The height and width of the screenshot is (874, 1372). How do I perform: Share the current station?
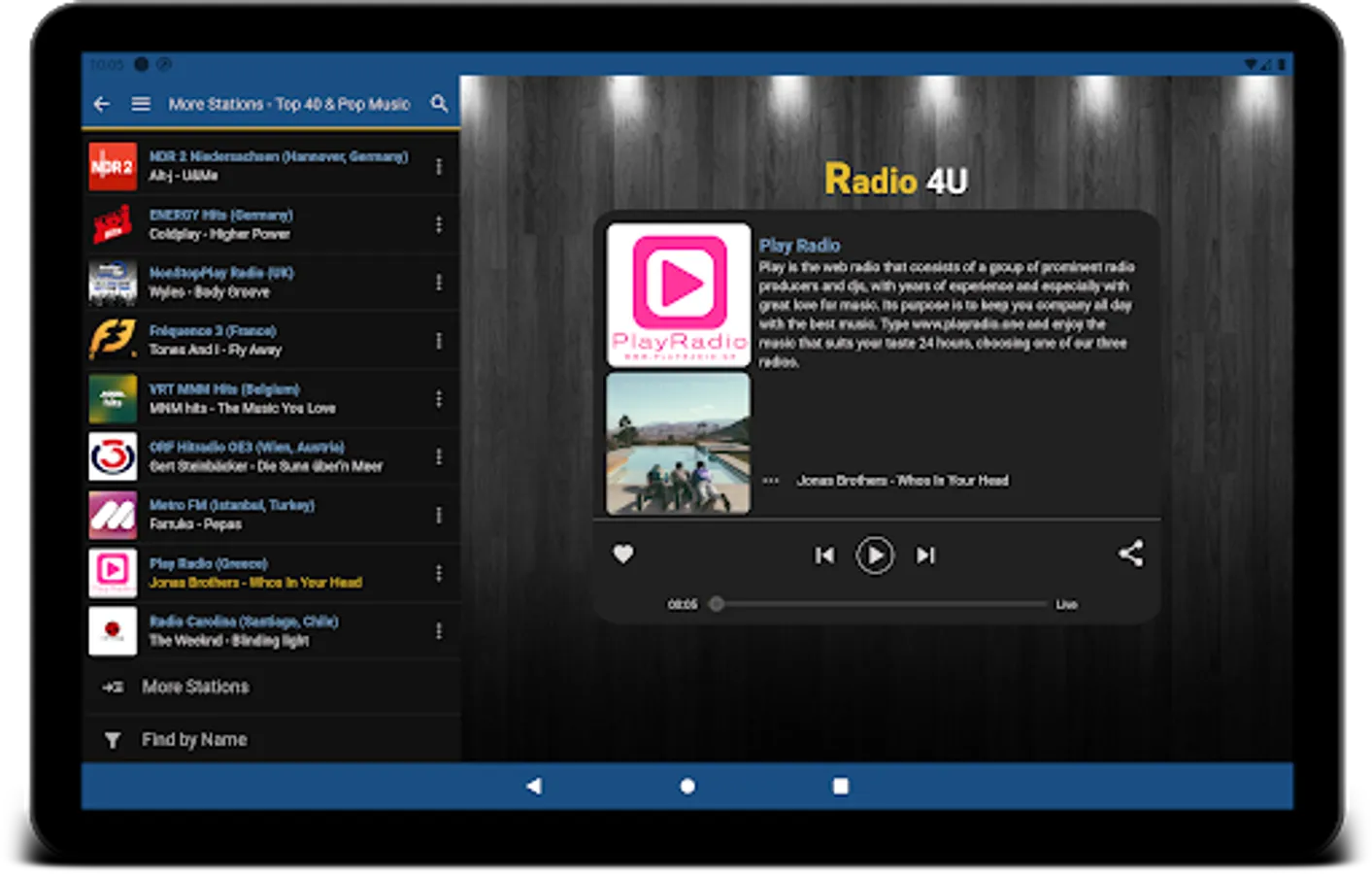[x=1130, y=554]
